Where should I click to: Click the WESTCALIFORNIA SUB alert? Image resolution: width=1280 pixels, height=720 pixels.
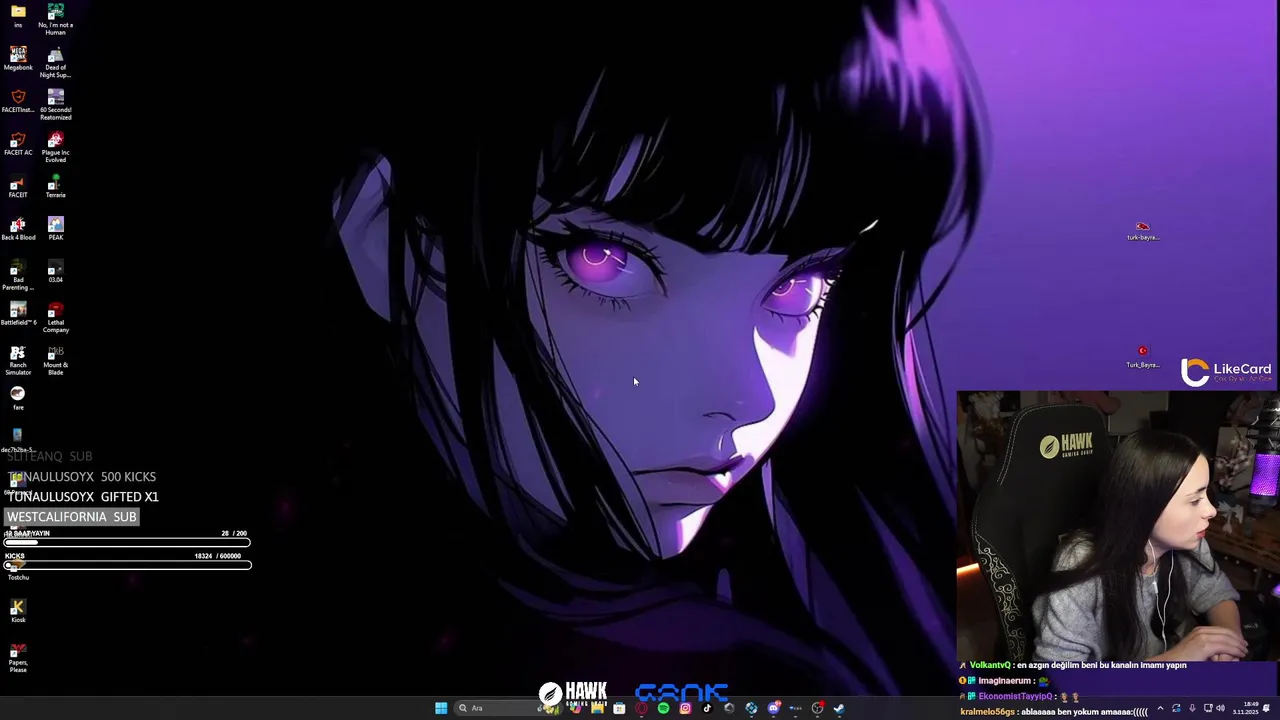tap(71, 517)
